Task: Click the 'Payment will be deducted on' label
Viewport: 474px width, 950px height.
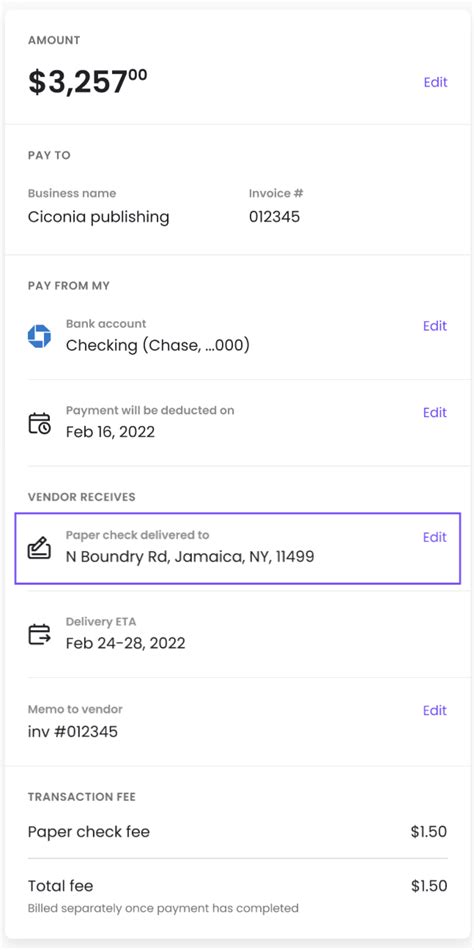Action: (150, 410)
